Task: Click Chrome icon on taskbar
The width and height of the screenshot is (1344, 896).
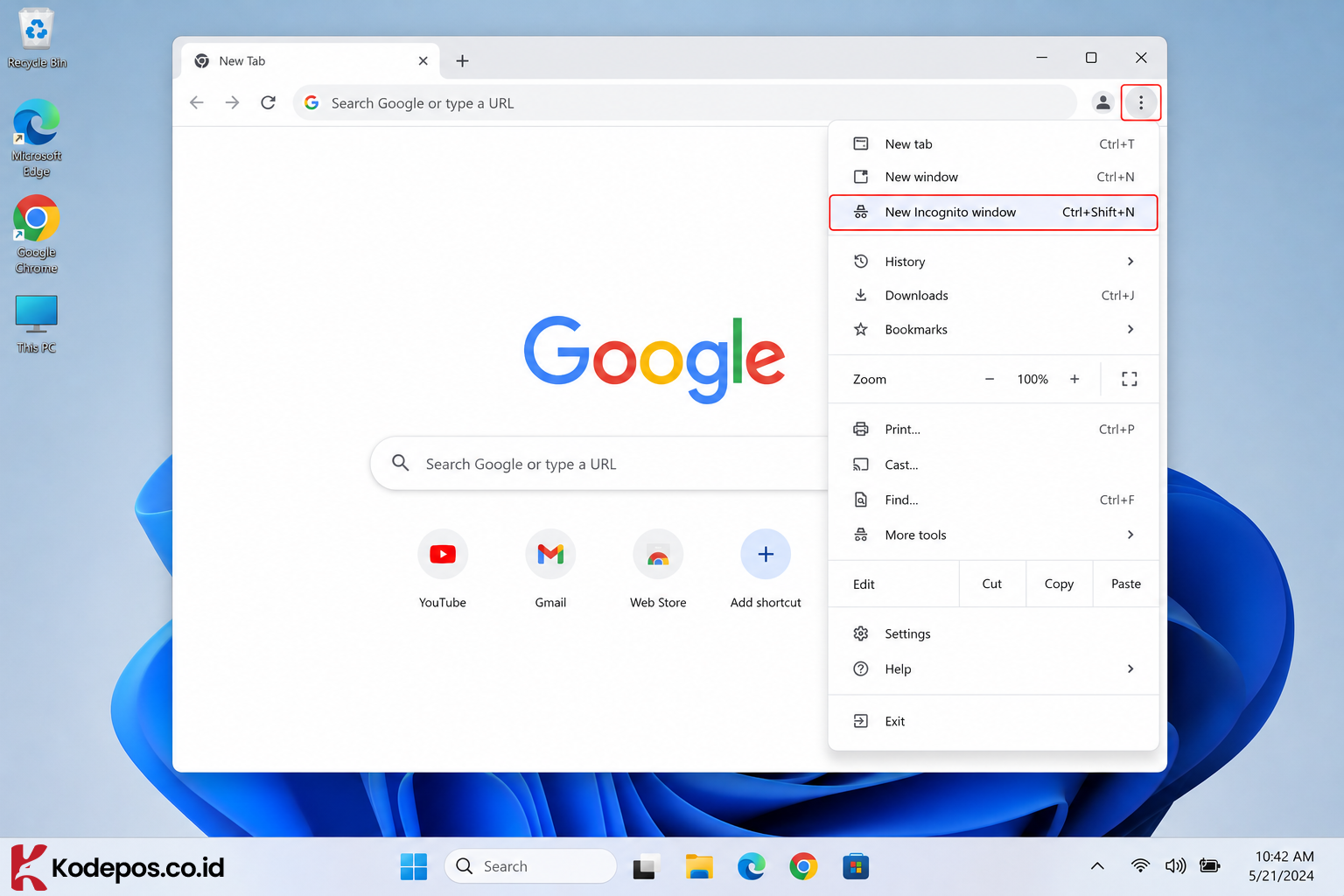Action: pyautogui.click(x=803, y=866)
